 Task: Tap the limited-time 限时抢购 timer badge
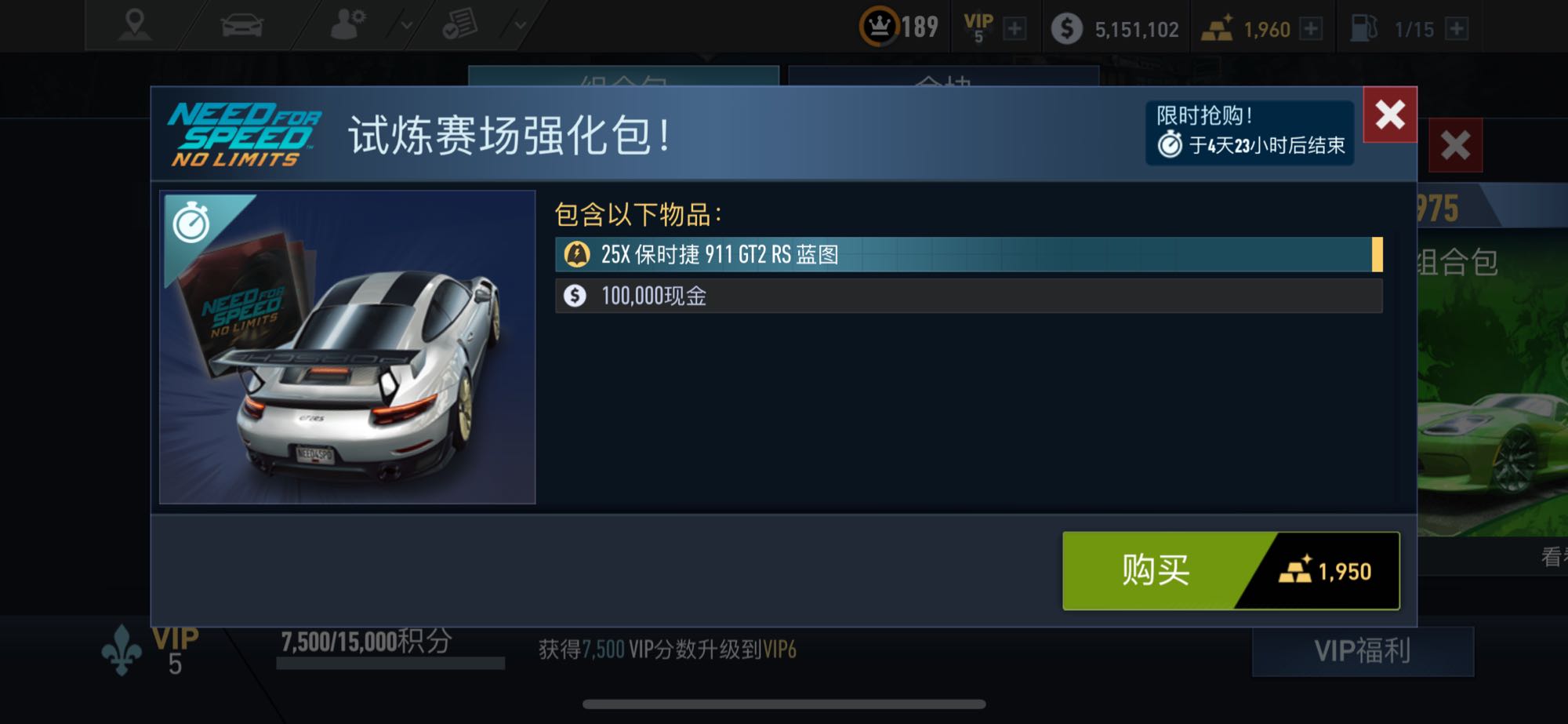pyautogui.click(x=1250, y=133)
